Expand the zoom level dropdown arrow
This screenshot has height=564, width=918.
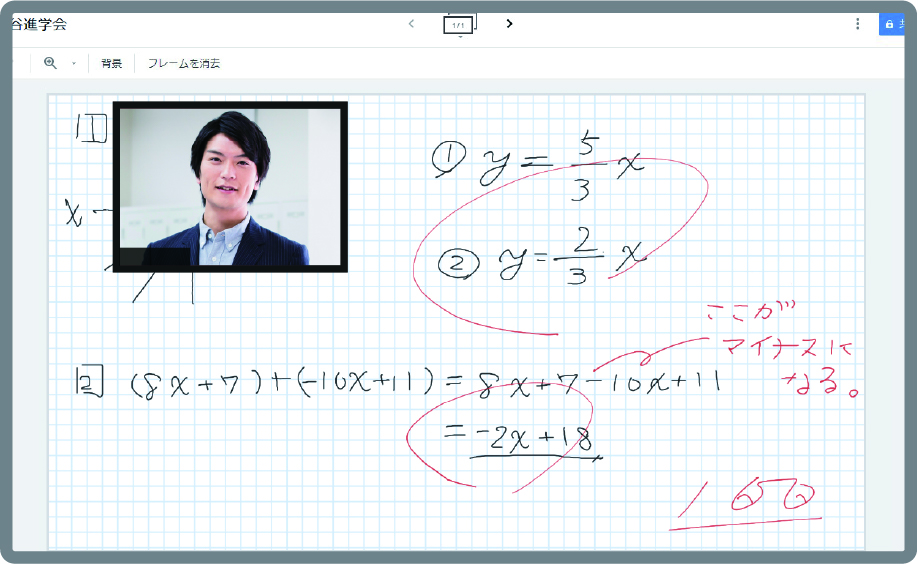tap(74, 63)
